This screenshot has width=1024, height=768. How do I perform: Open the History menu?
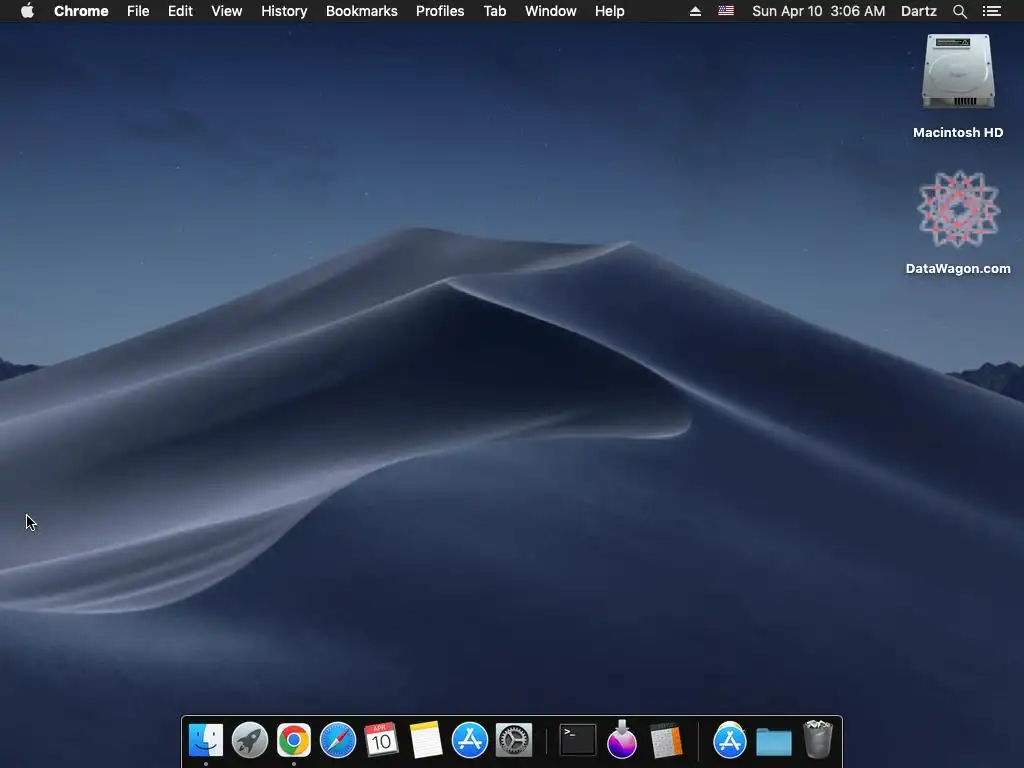coord(284,11)
